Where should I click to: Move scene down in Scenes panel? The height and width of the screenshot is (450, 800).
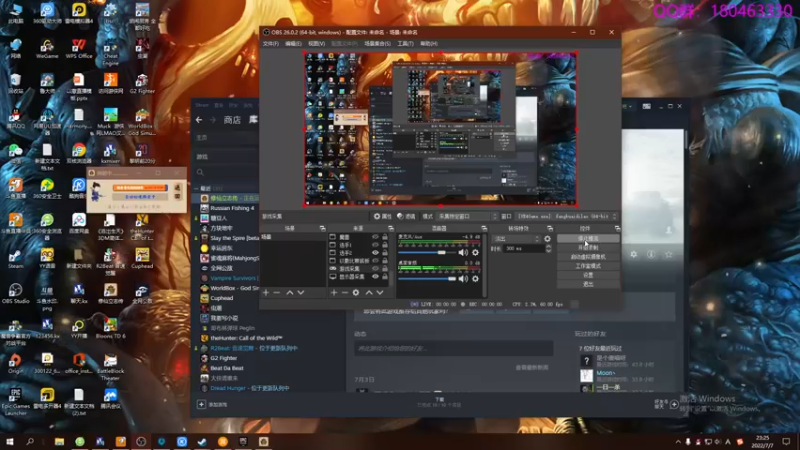pyautogui.click(x=301, y=293)
